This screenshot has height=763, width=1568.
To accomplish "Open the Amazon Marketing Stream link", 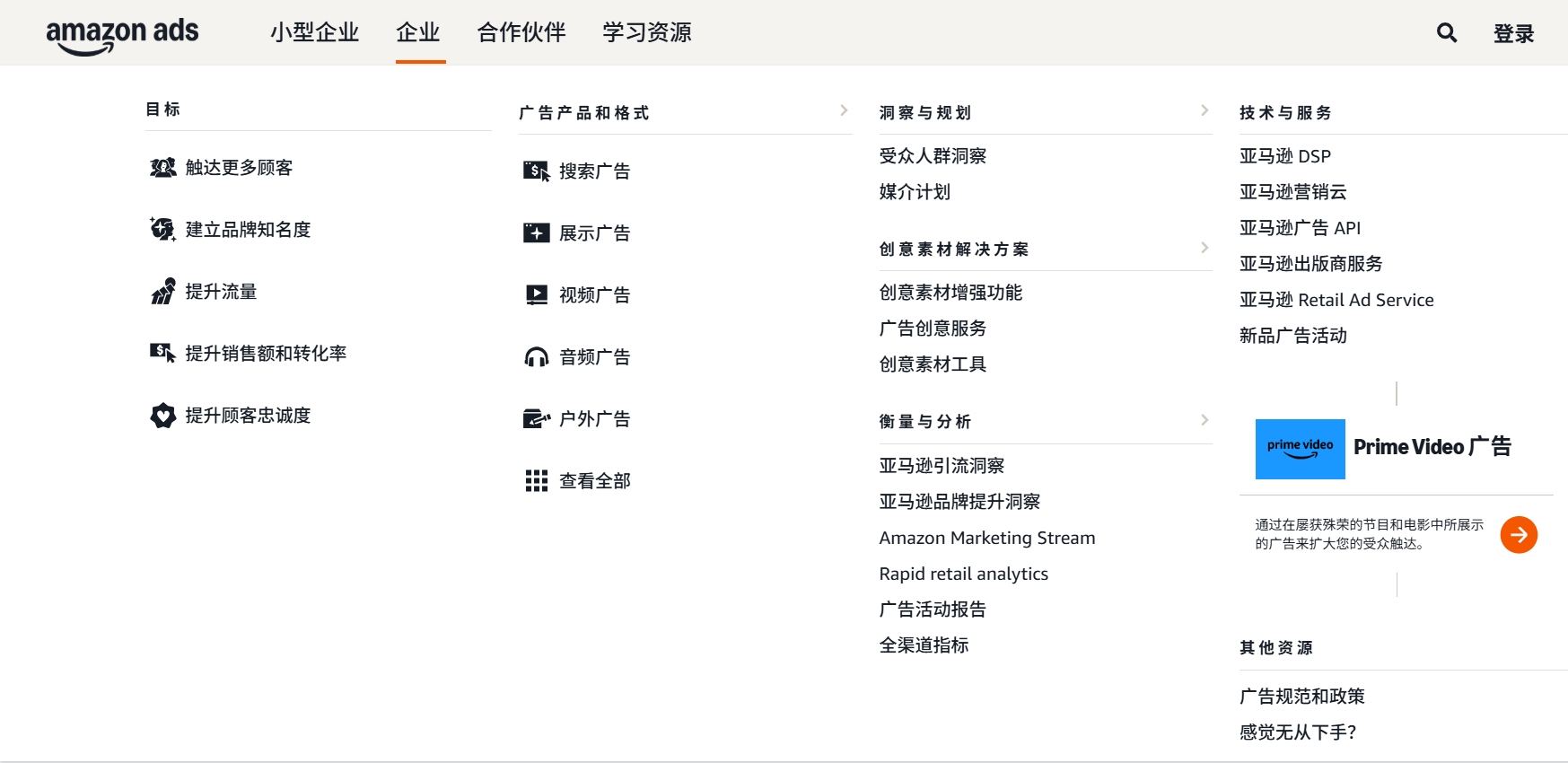I will tap(987, 538).
